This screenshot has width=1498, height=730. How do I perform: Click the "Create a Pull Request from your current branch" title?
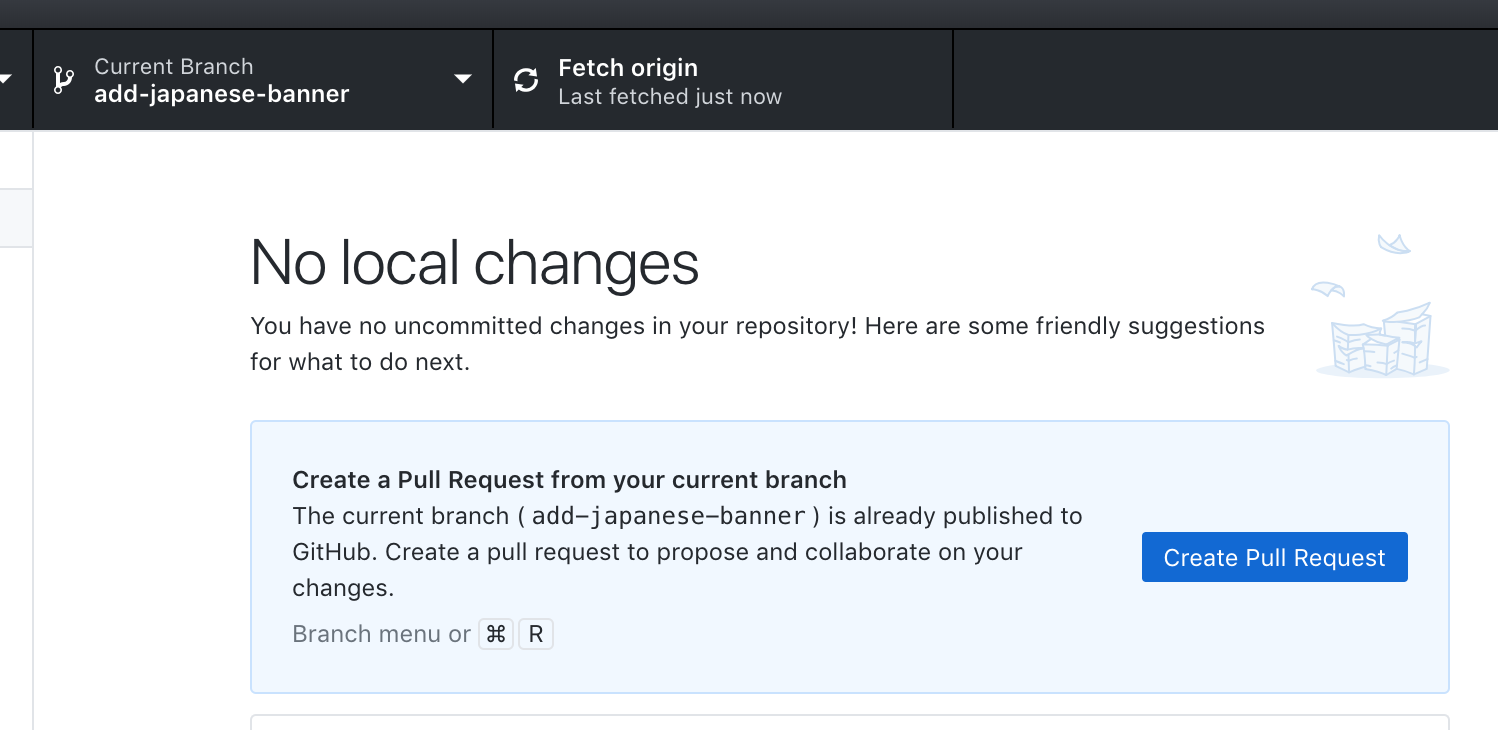(x=569, y=480)
